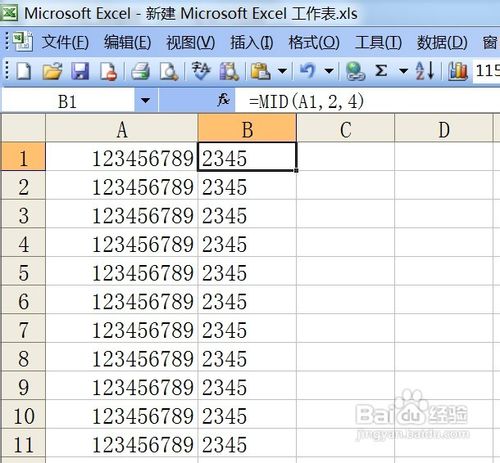Click empty cell D3

(x=443, y=214)
